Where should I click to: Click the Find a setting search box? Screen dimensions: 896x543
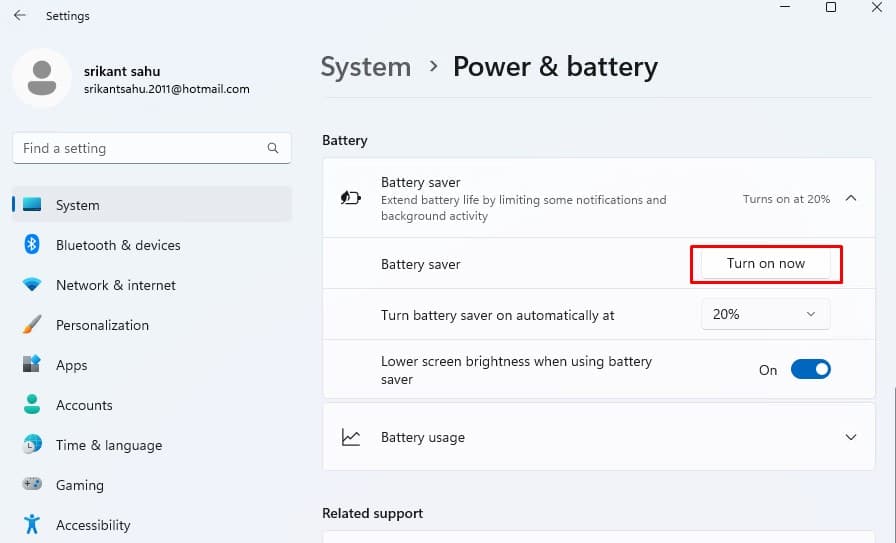[140, 148]
